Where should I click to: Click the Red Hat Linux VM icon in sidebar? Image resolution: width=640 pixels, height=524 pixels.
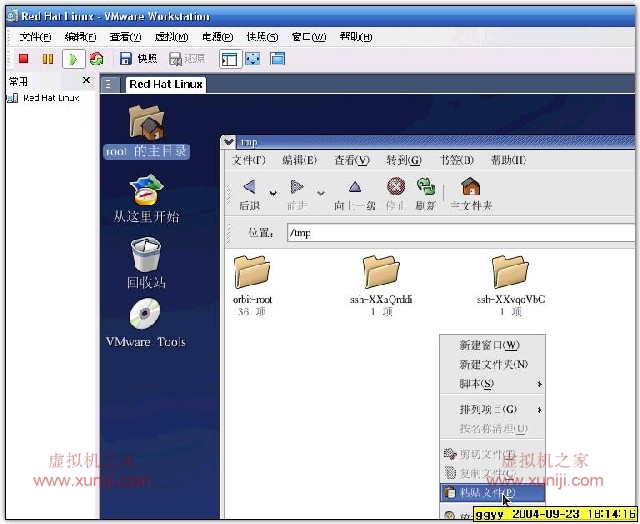13,98
